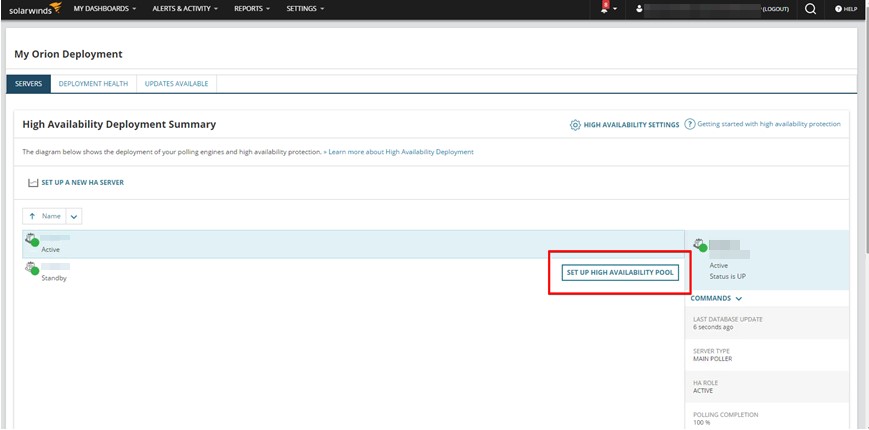
Task: Open the Alerts & Activity menu
Action: [x=183, y=9]
